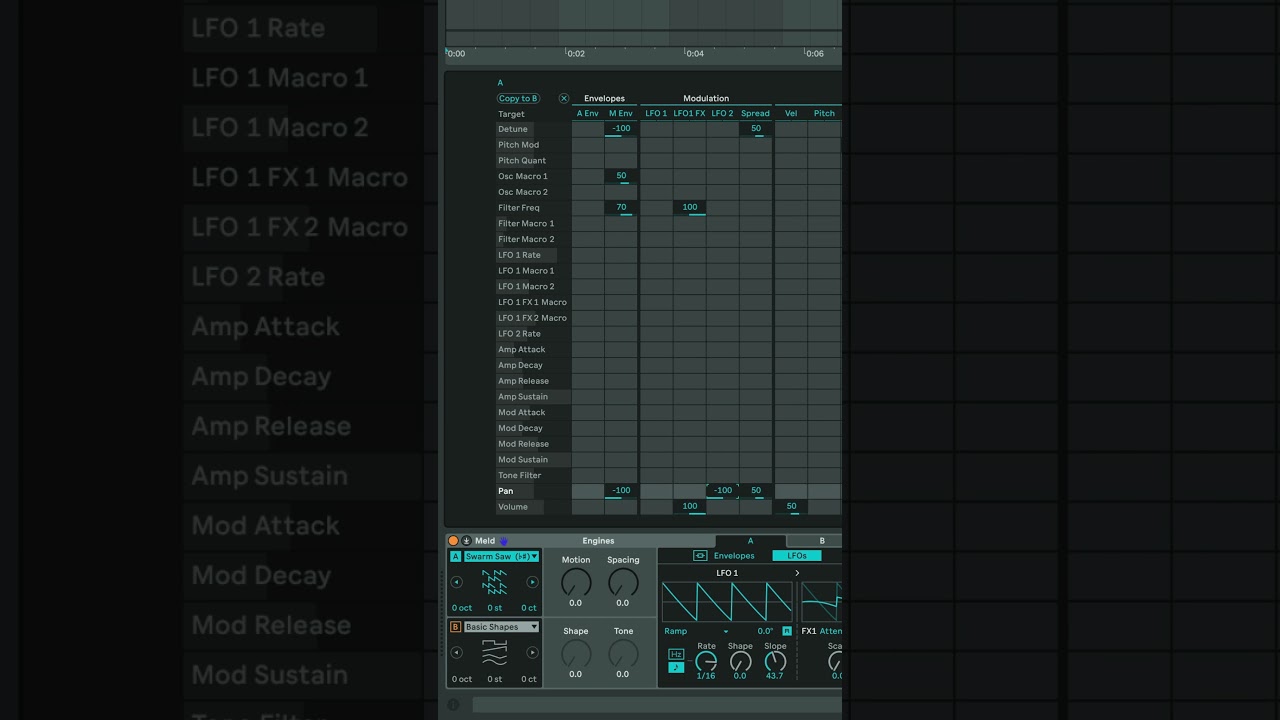Click Pan LFO 2 cell showing -100
This screenshot has height=720, width=1280.
722,491
